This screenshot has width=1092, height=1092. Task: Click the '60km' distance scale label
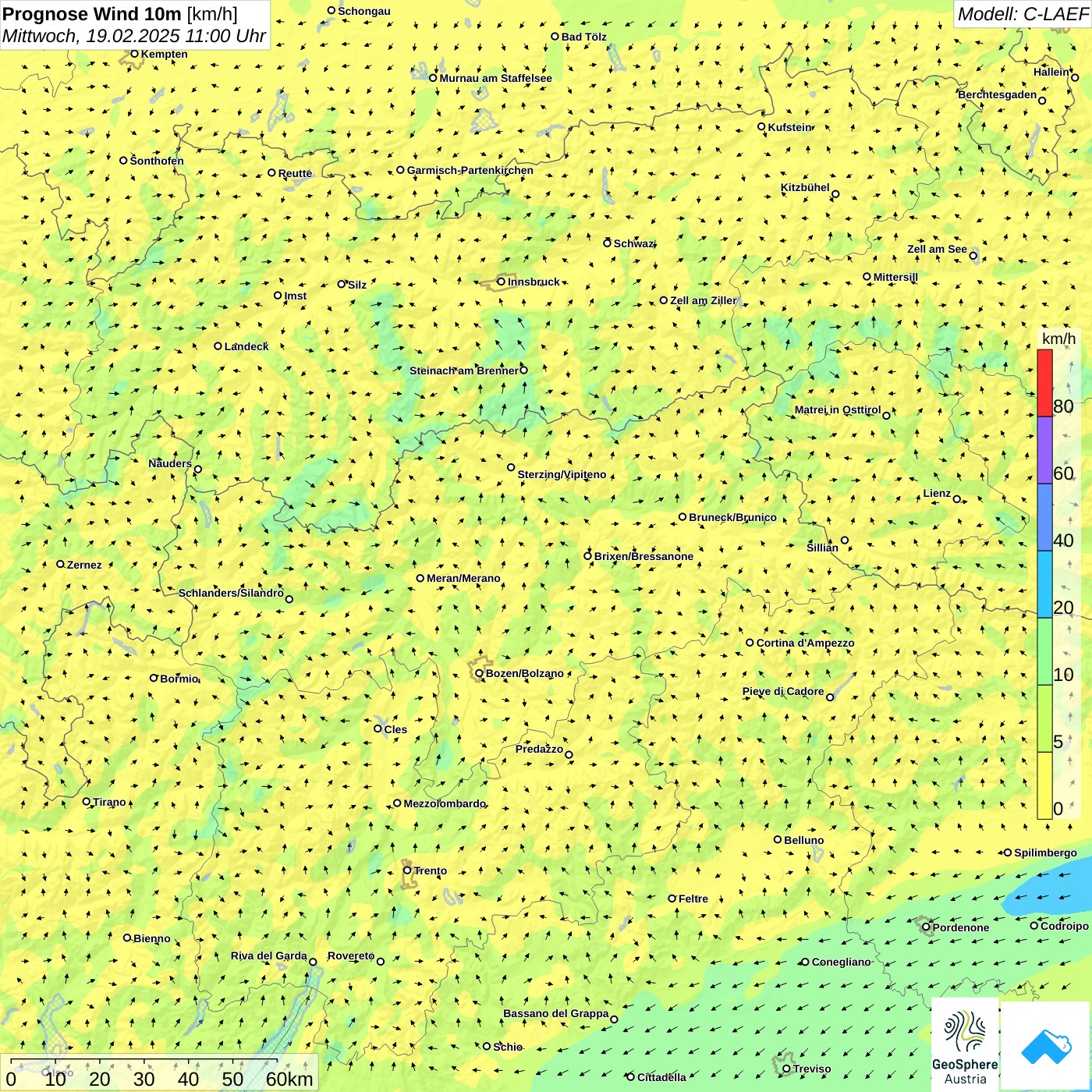289,1079
